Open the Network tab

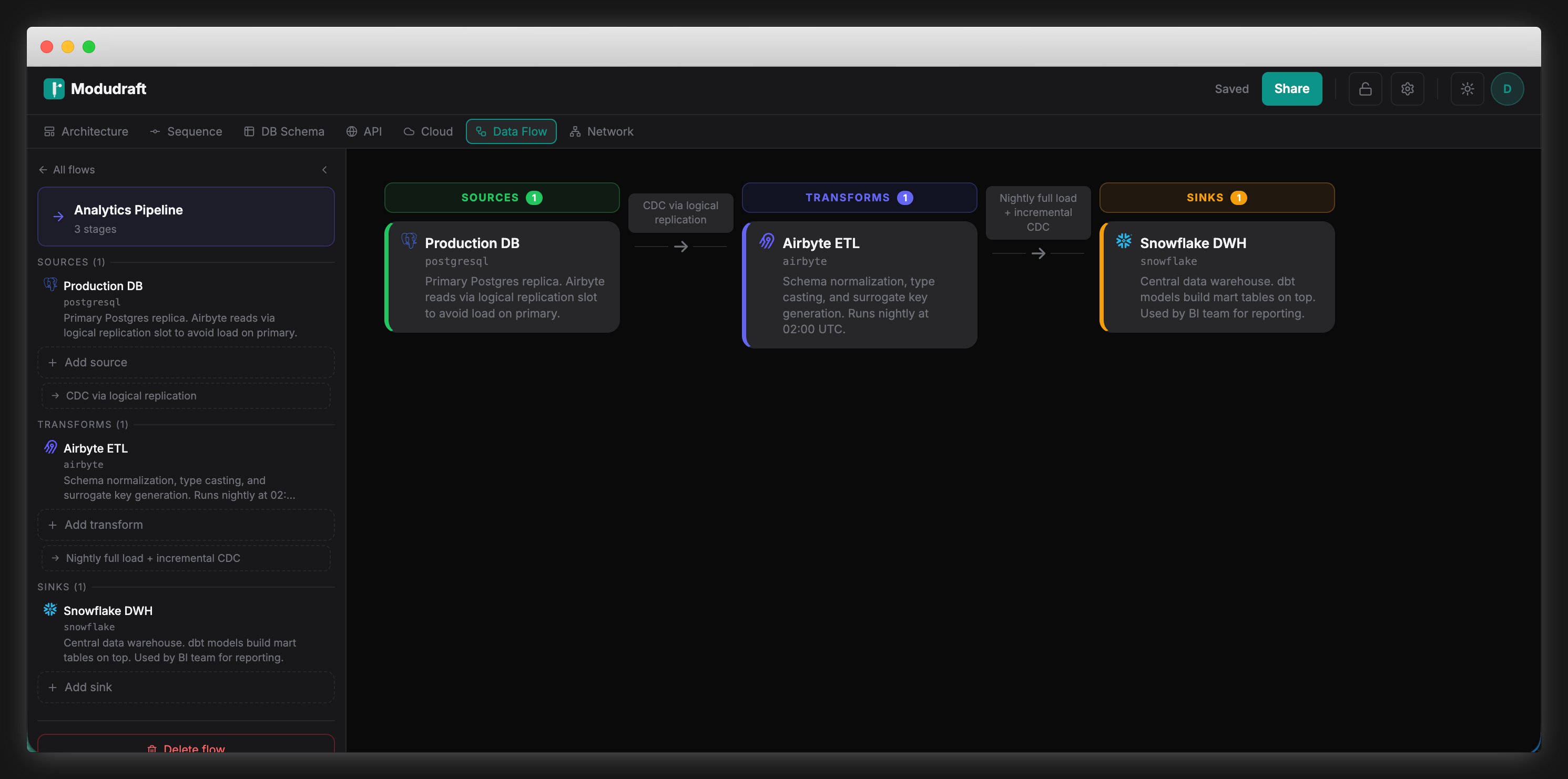click(602, 131)
